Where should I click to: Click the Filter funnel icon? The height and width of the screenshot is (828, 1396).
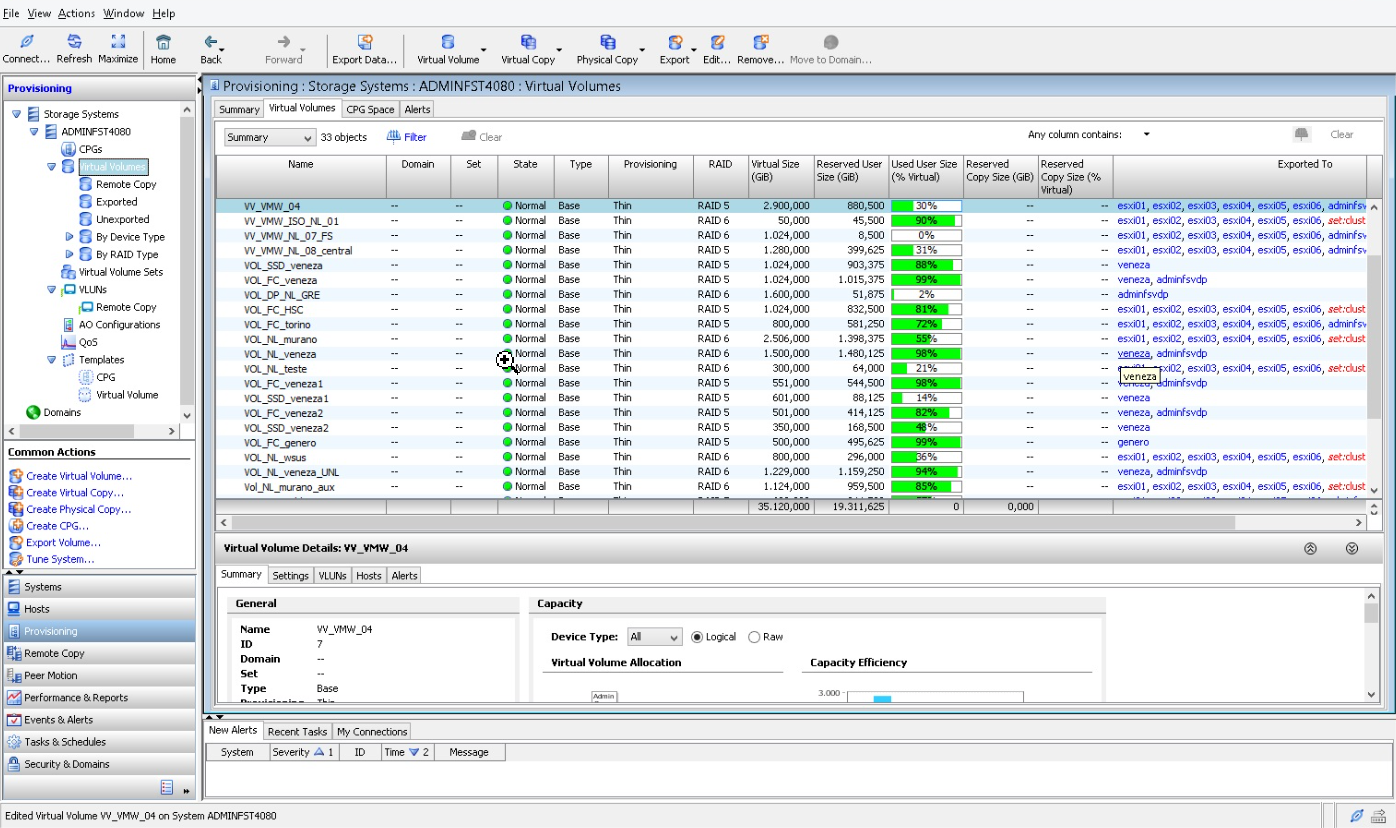coord(394,137)
